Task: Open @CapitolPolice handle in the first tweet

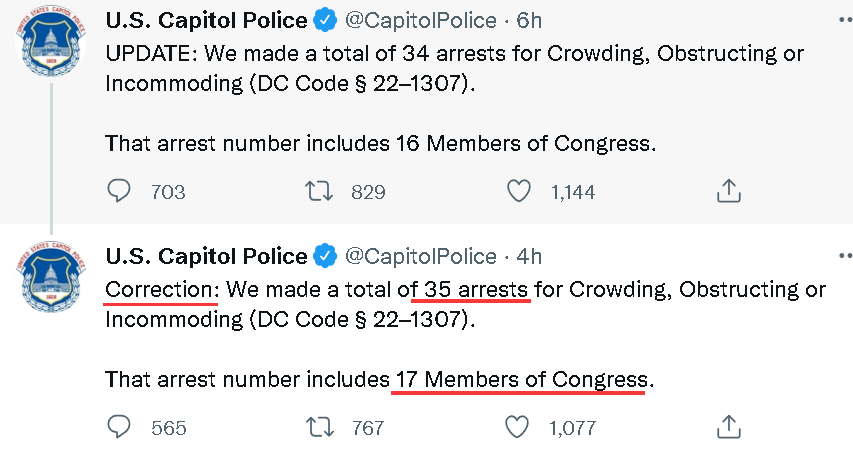Action: tap(421, 21)
